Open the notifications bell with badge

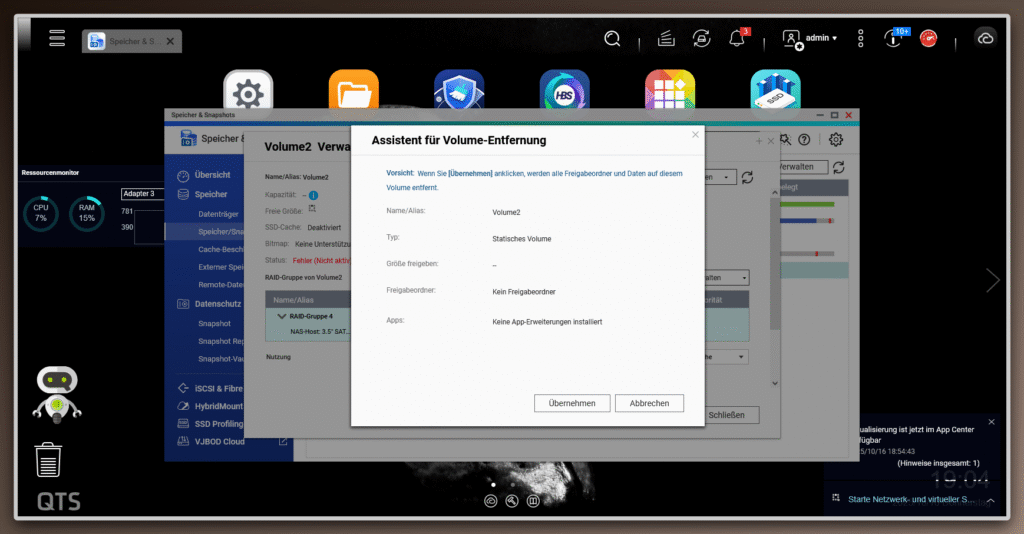pos(737,38)
